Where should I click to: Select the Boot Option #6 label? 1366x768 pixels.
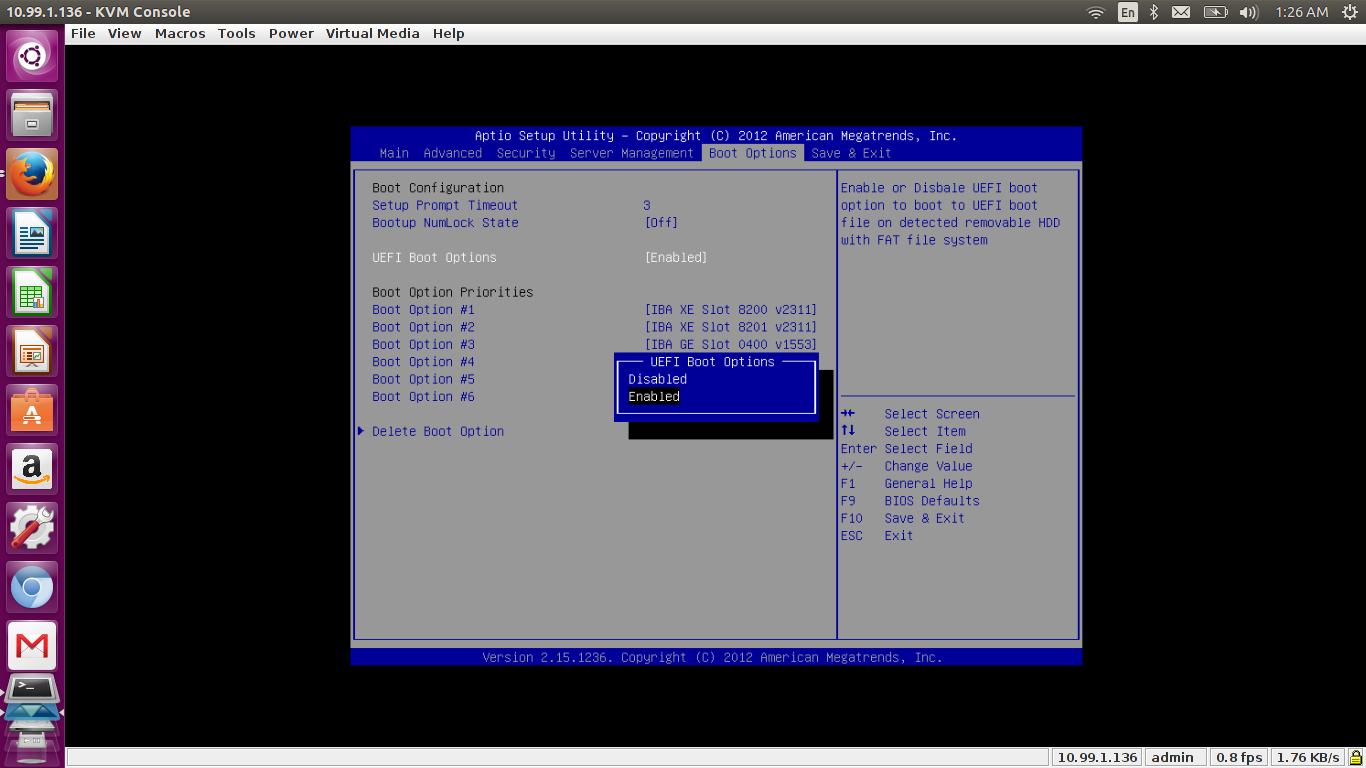coord(423,397)
